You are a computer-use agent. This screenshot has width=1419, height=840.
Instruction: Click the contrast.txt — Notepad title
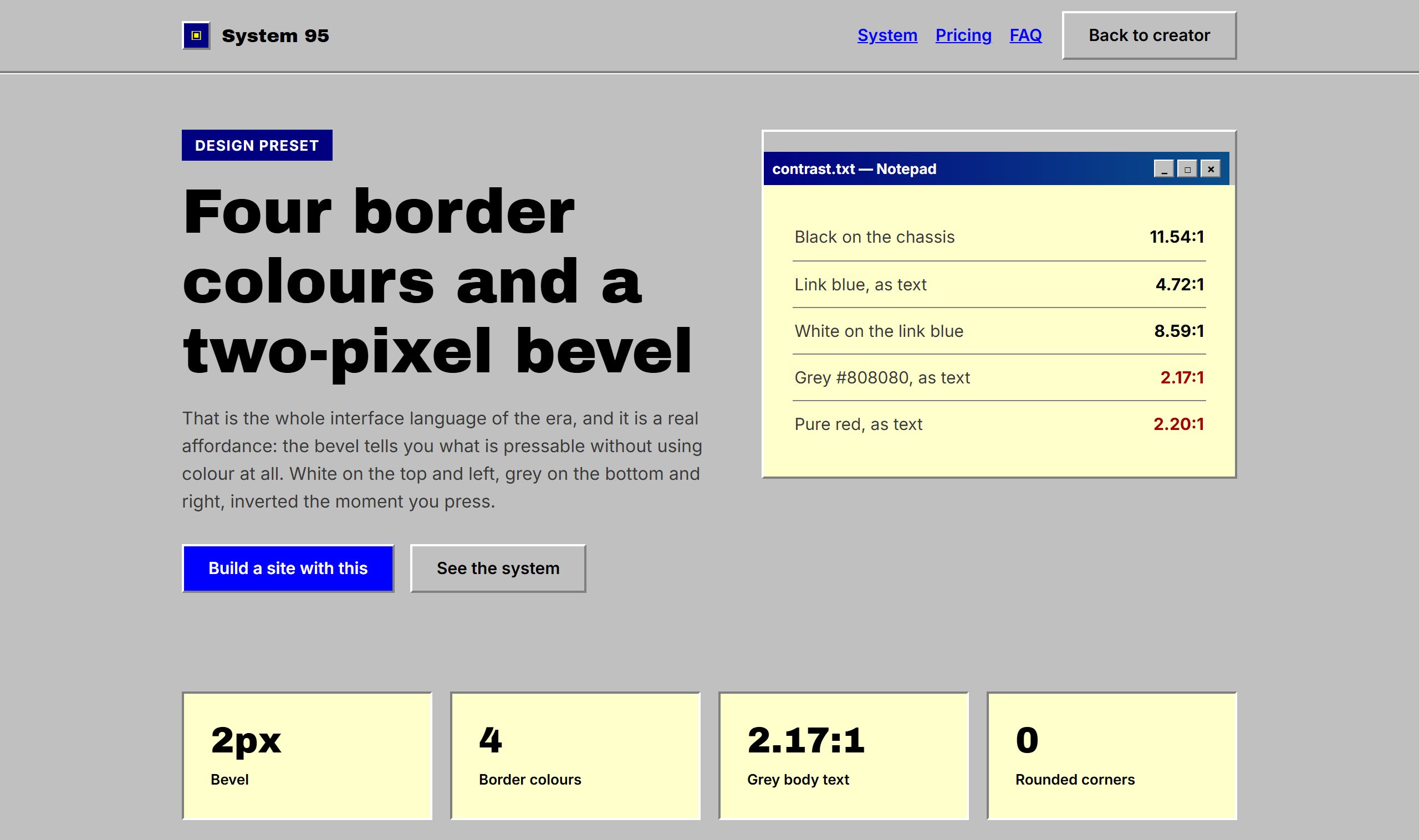(x=854, y=168)
